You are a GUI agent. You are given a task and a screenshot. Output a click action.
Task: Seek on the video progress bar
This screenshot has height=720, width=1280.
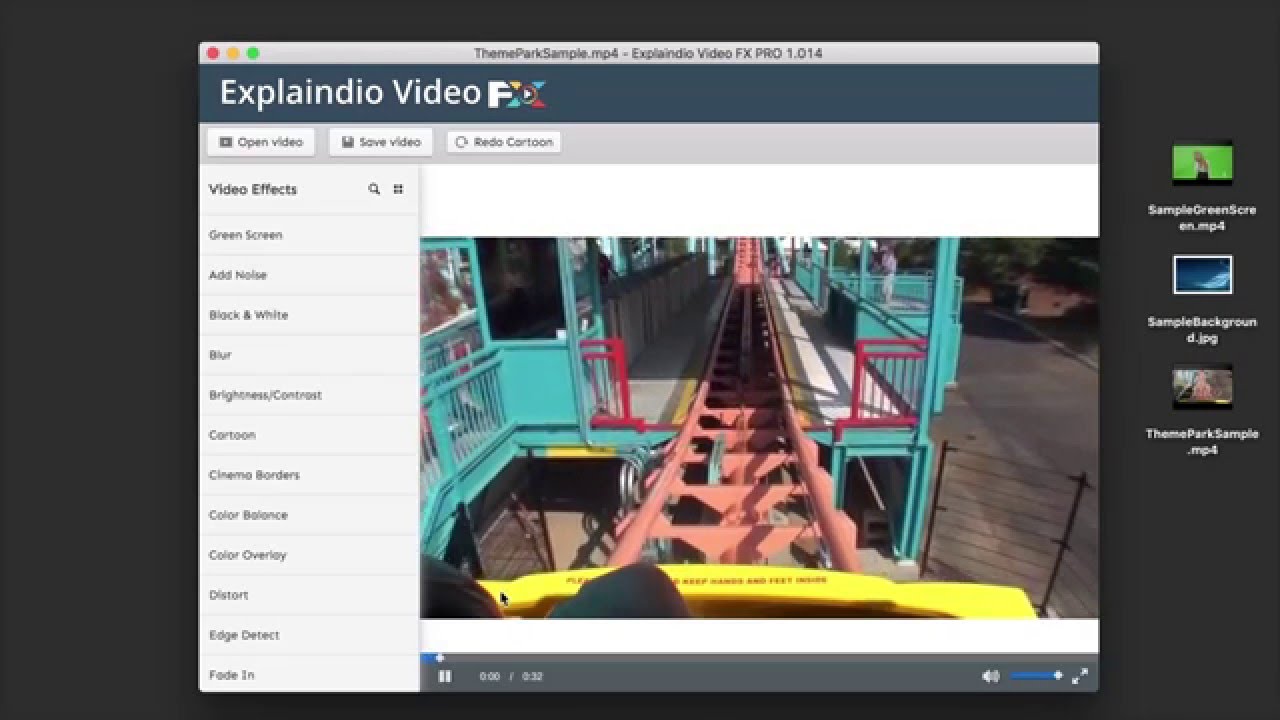759,657
